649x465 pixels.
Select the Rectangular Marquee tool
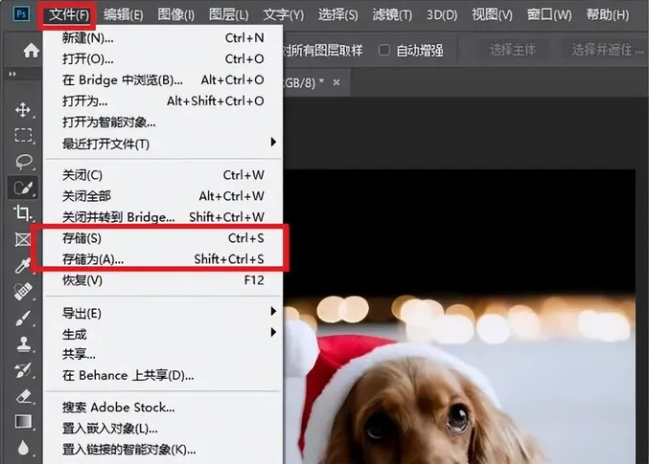pyautogui.click(x=23, y=135)
